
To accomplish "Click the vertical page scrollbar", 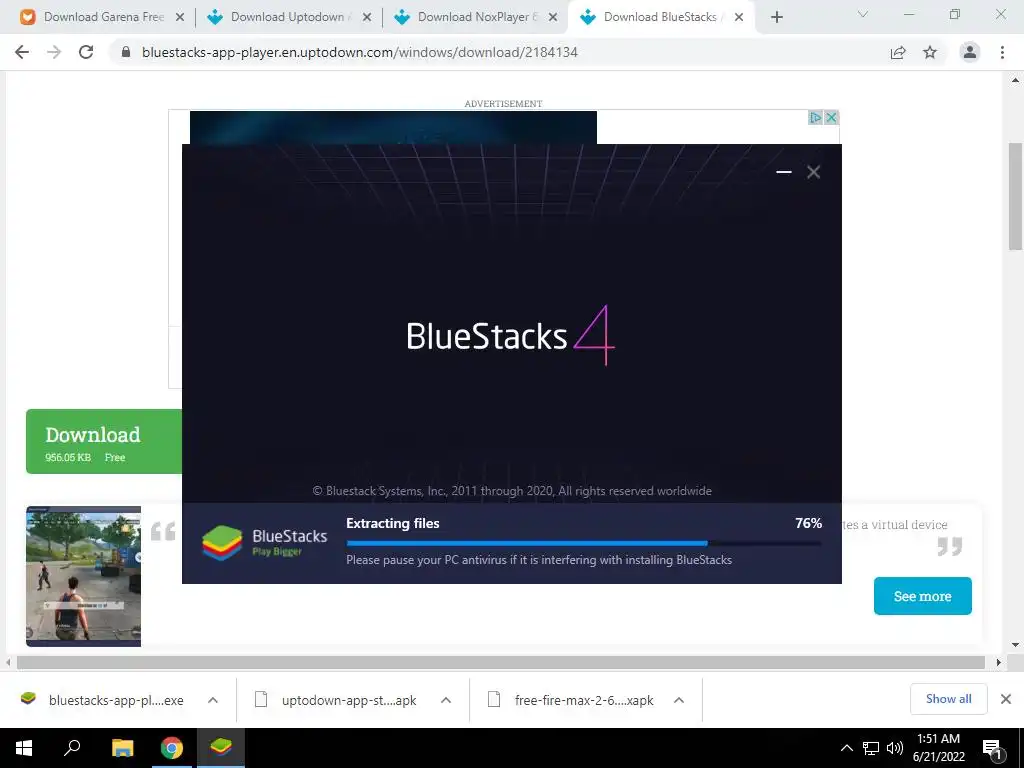I will (x=1015, y=196).
